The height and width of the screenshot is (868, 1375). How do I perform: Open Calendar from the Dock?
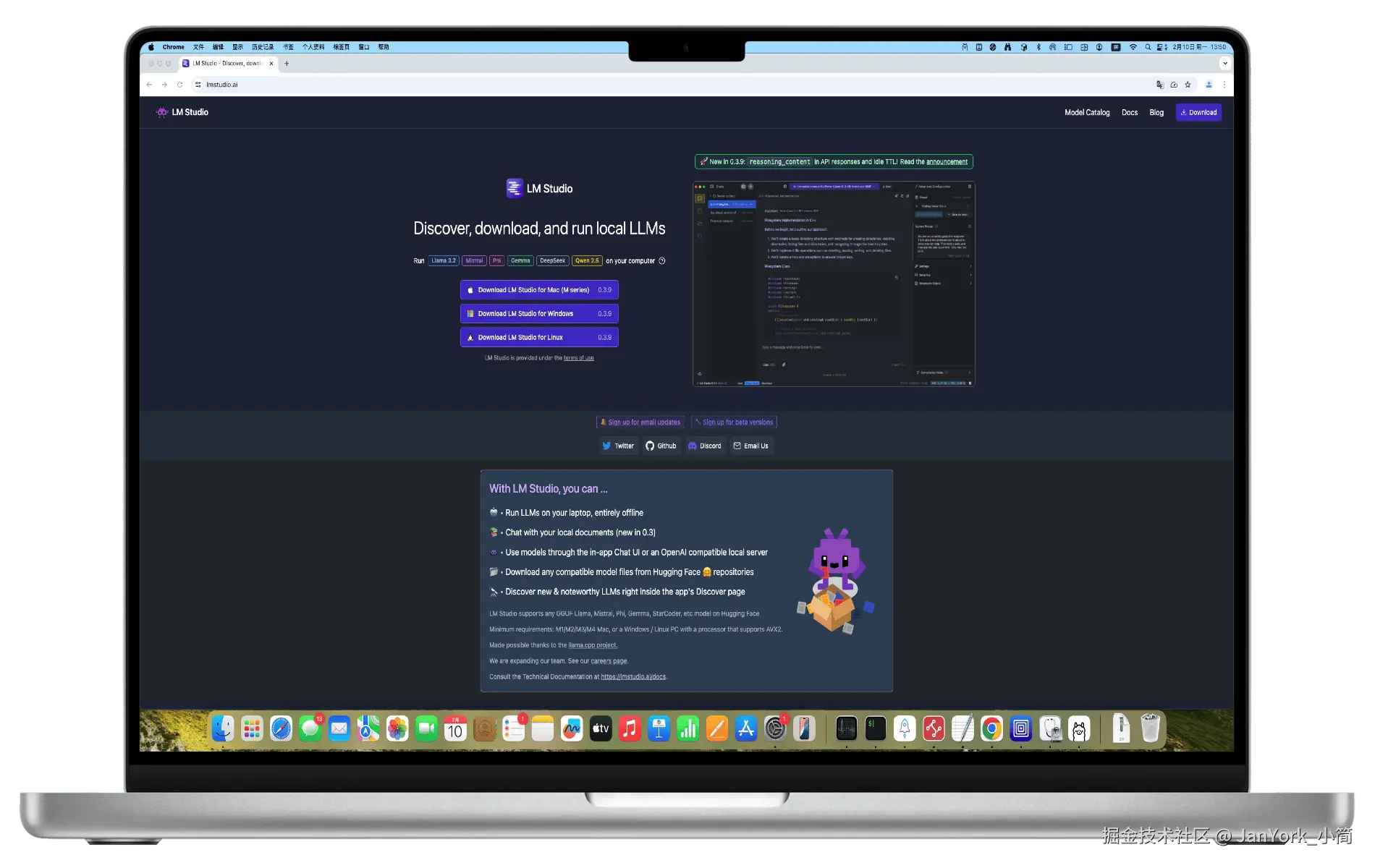pos(455,728)
